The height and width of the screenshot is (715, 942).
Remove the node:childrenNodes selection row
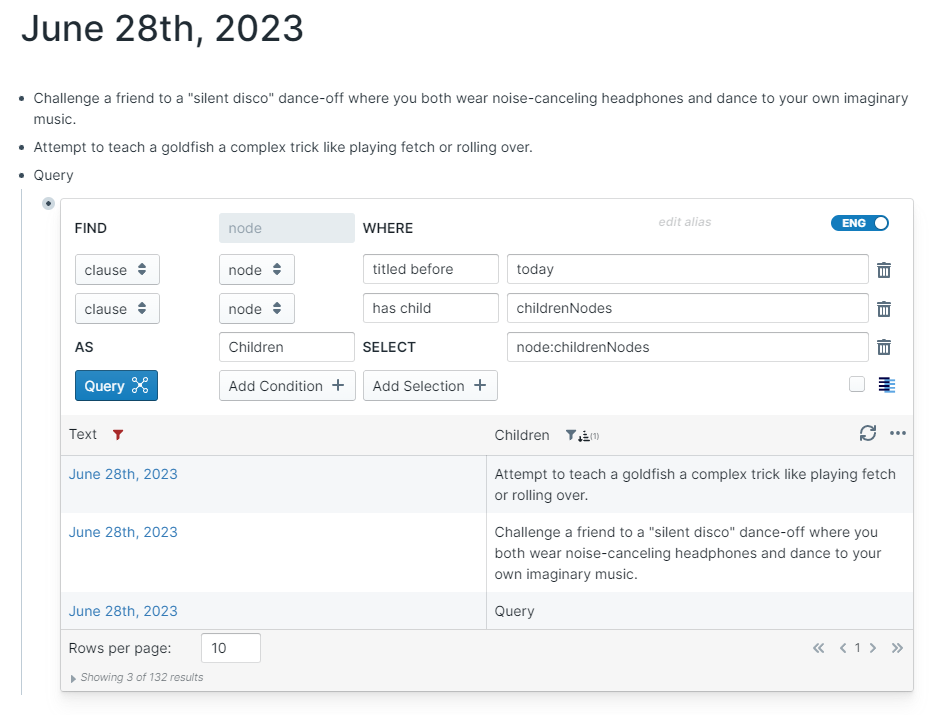point(884,348)
